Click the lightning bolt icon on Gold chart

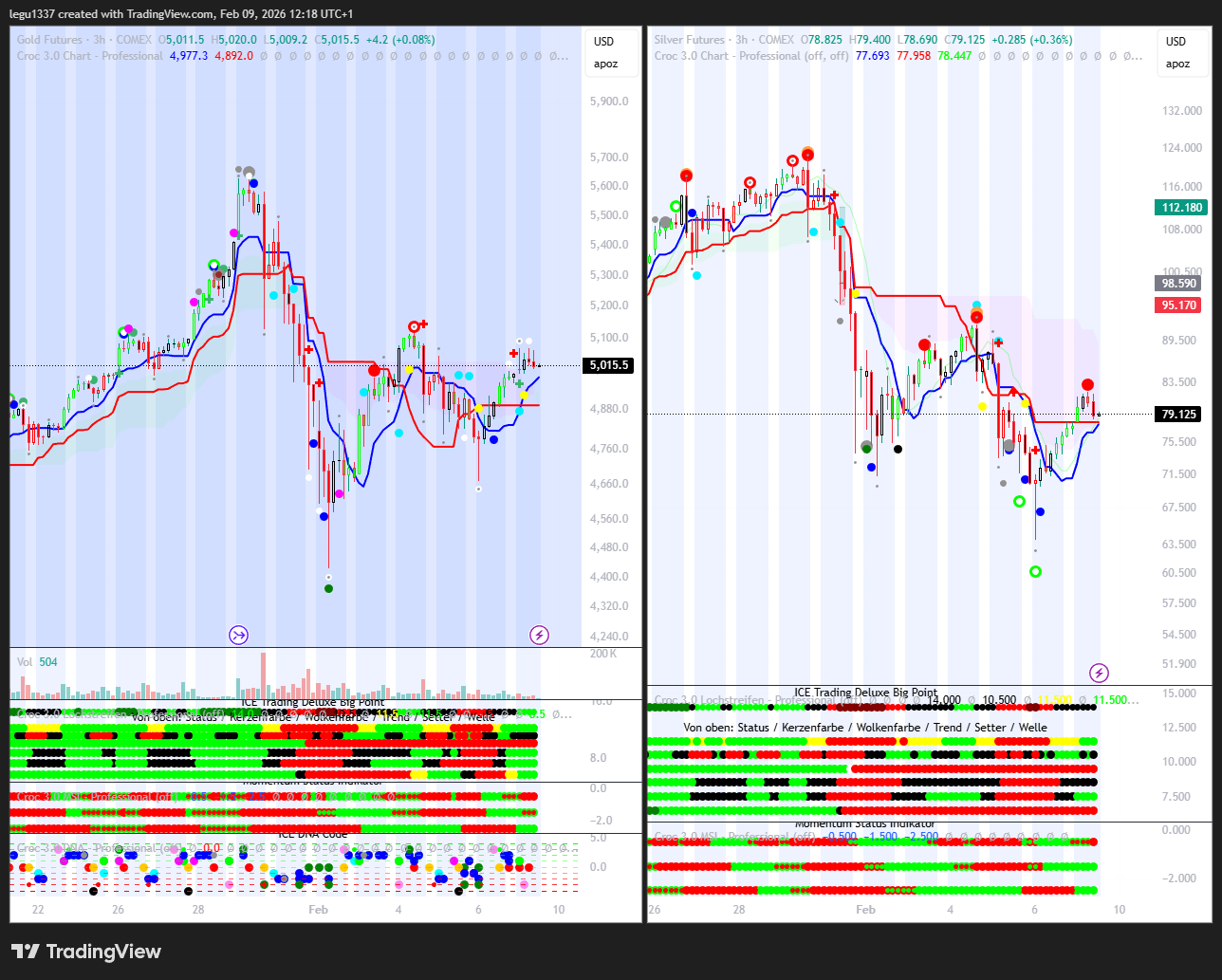(x=539, y=635)
